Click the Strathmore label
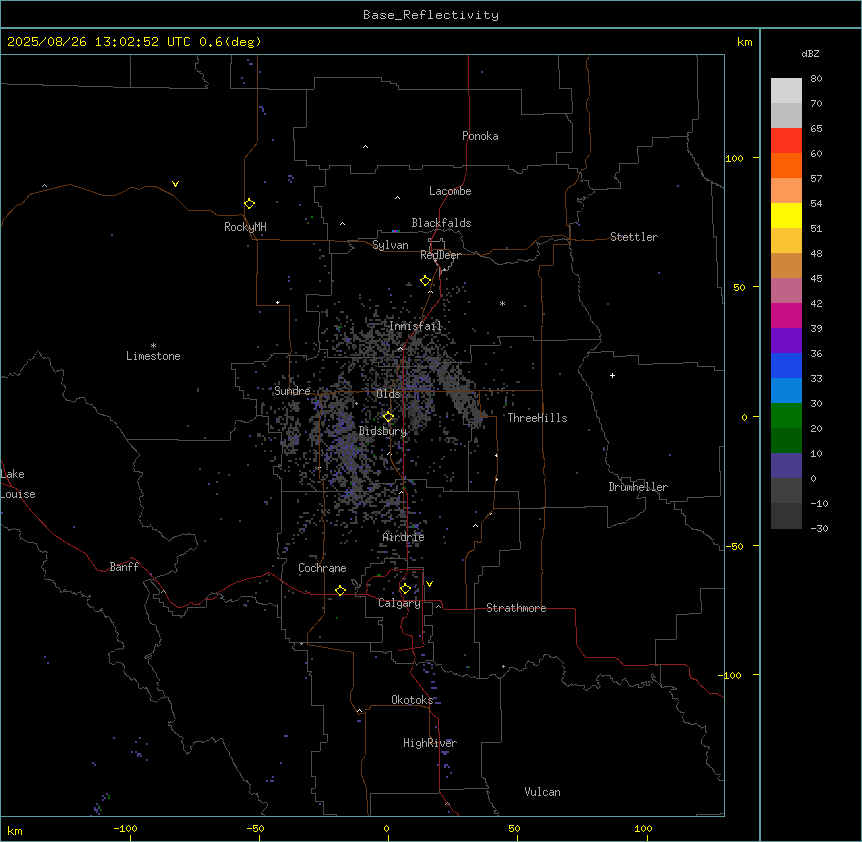Screen dimensions: 862x842 [516, 608]
